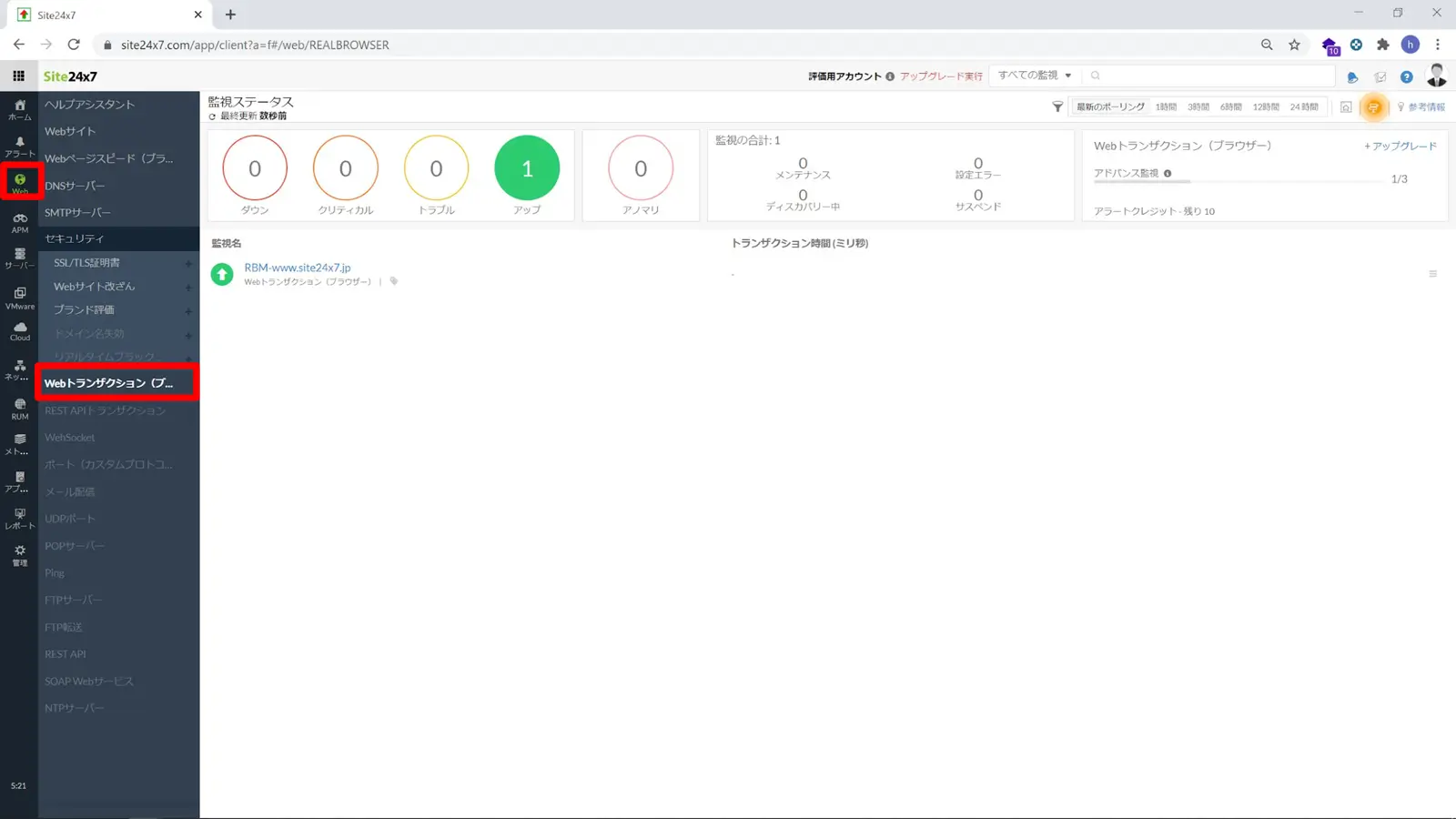Image resolution: width=1456 pixels, height=819 pixels.
Task: Open the RUM sidebar section
Action: (x=19, y=409)
